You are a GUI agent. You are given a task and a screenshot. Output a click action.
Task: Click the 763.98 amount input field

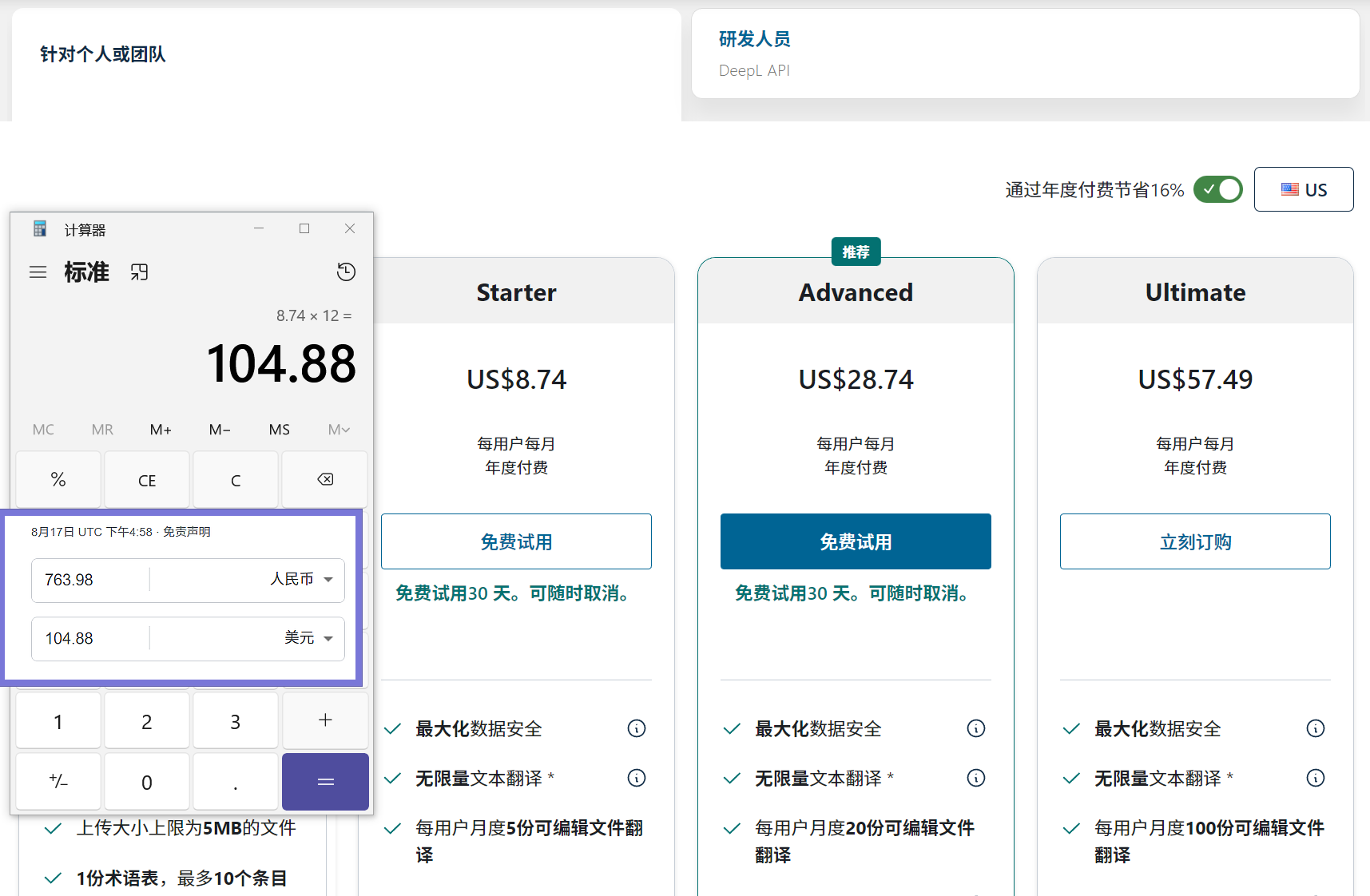click(89, 580)
